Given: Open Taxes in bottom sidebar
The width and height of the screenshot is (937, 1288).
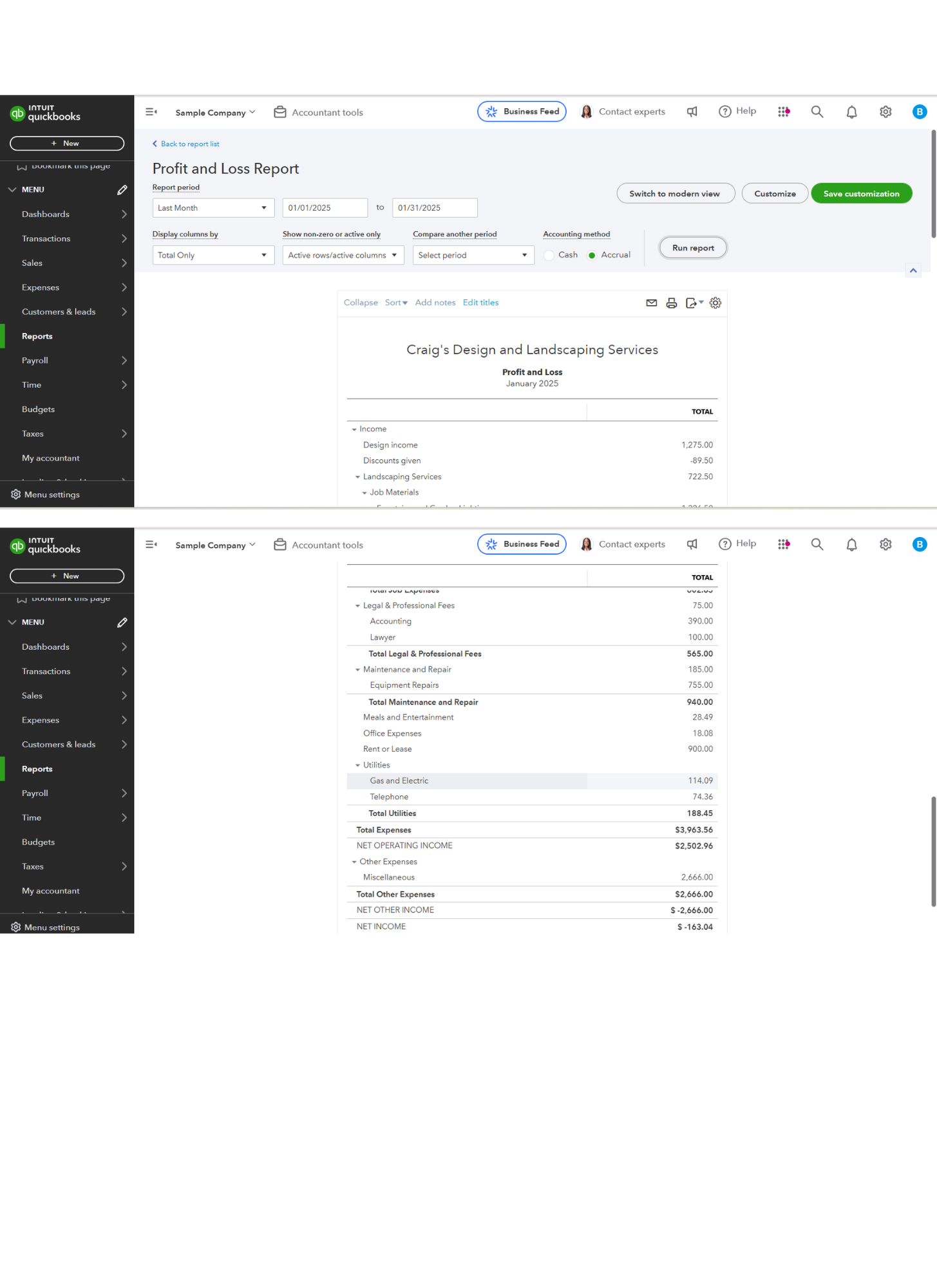Looking at the screenshot, I should [67, 867].
